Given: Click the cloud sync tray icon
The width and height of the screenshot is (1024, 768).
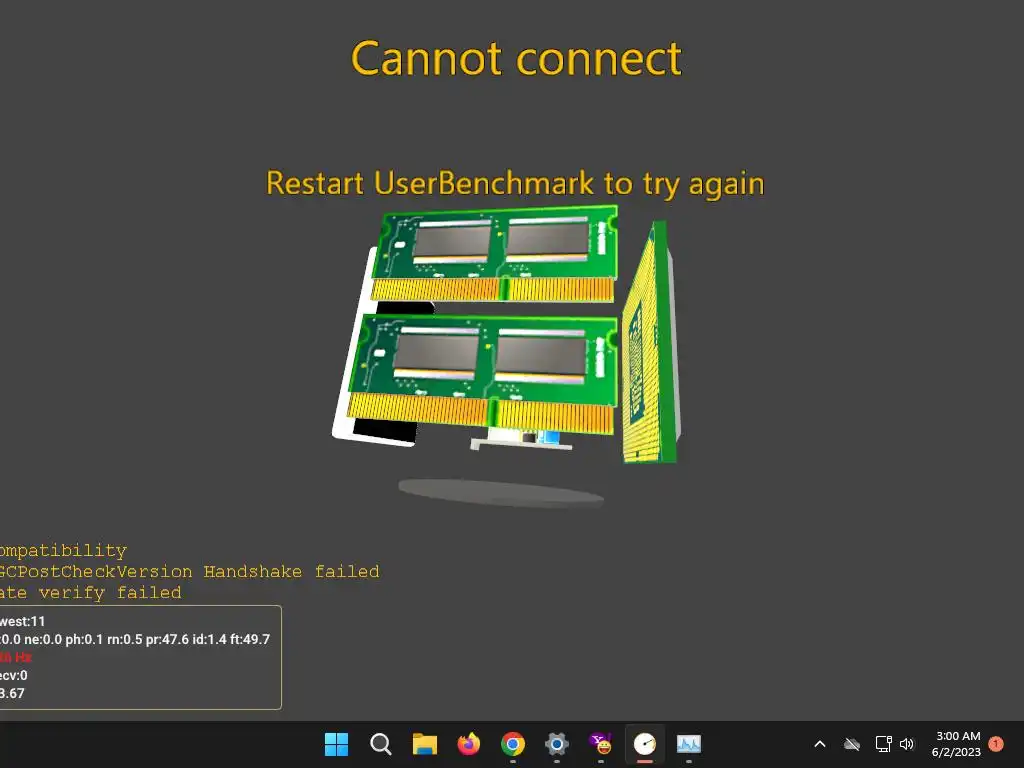Looking at the screenshot, I should point(852,744).
